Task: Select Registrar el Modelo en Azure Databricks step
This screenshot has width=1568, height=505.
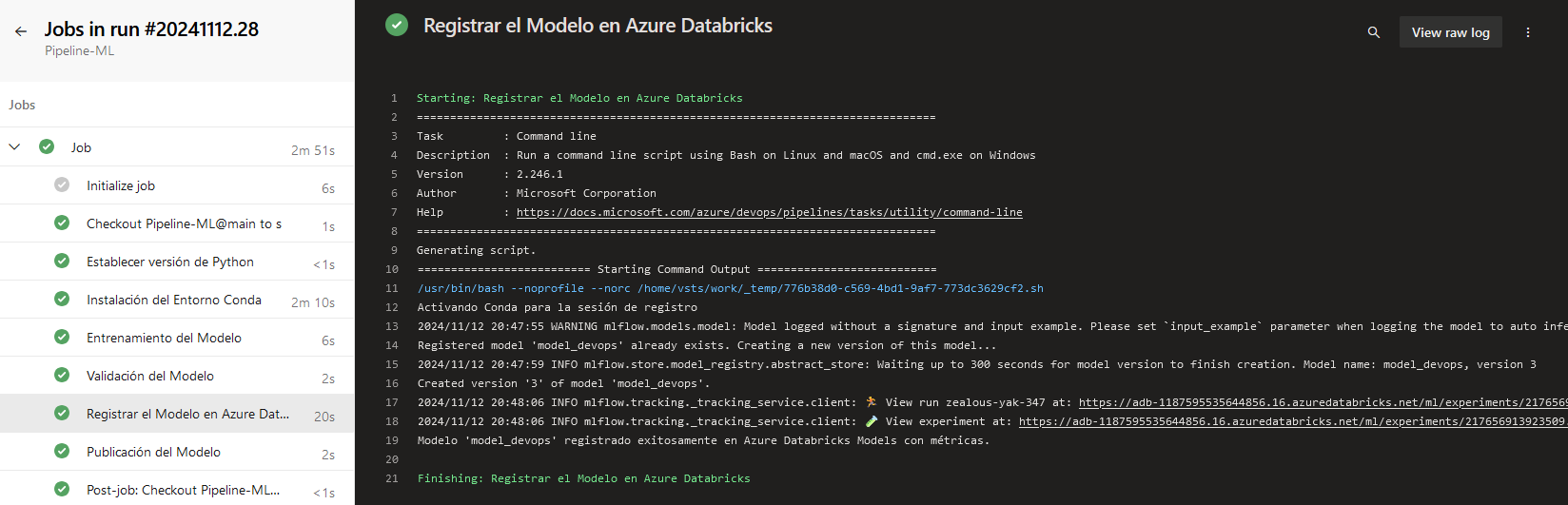Action: pos(187,414)
